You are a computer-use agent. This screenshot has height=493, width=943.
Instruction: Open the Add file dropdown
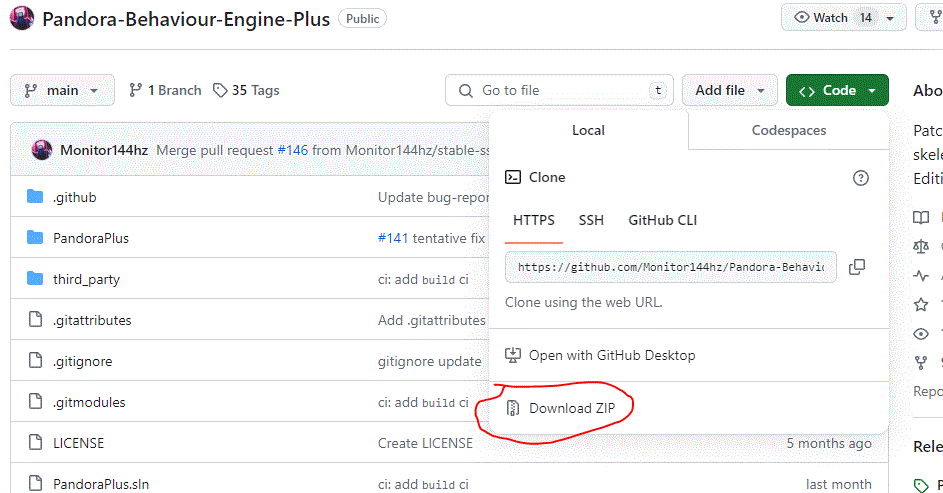pos(729,90)
